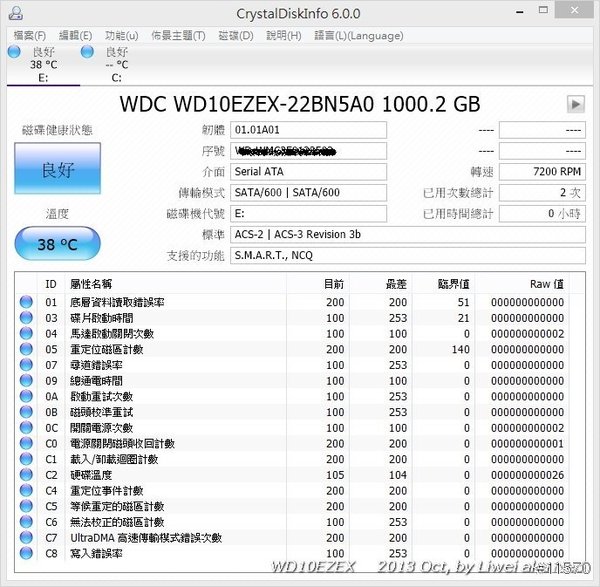600x587 pixels.
Task: Click status icon for attribute 01
Action: (26, 302)
